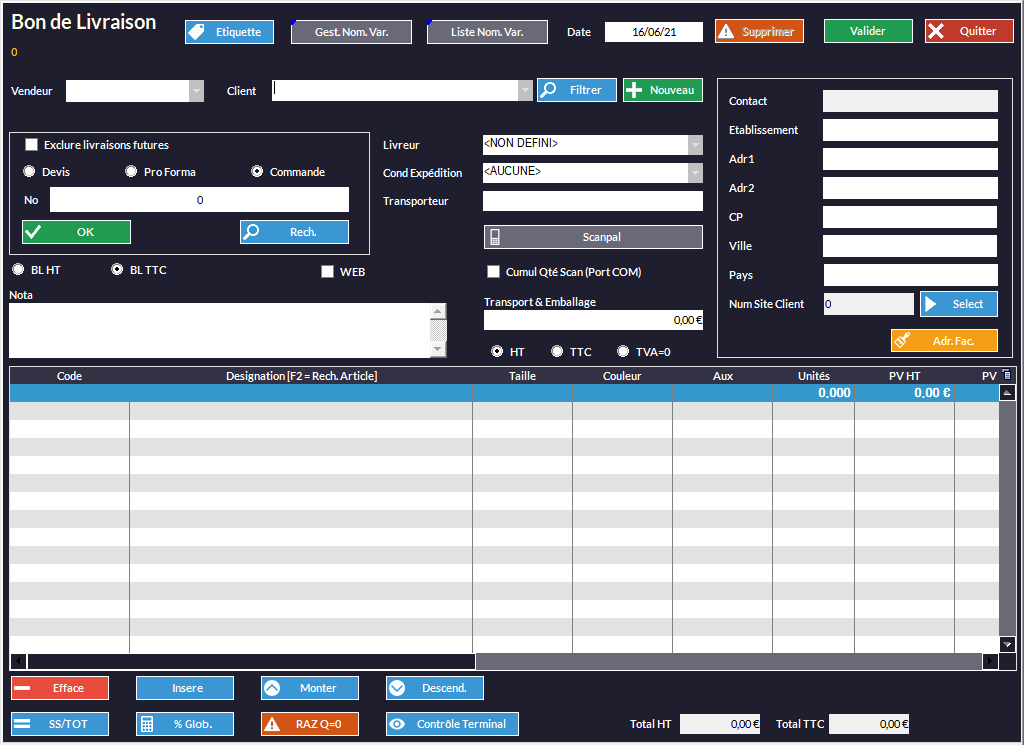This screenshot has width=1024, height=745.
Task: Enable Exclure livraisons futures checkbox
Action: (31, 145)
